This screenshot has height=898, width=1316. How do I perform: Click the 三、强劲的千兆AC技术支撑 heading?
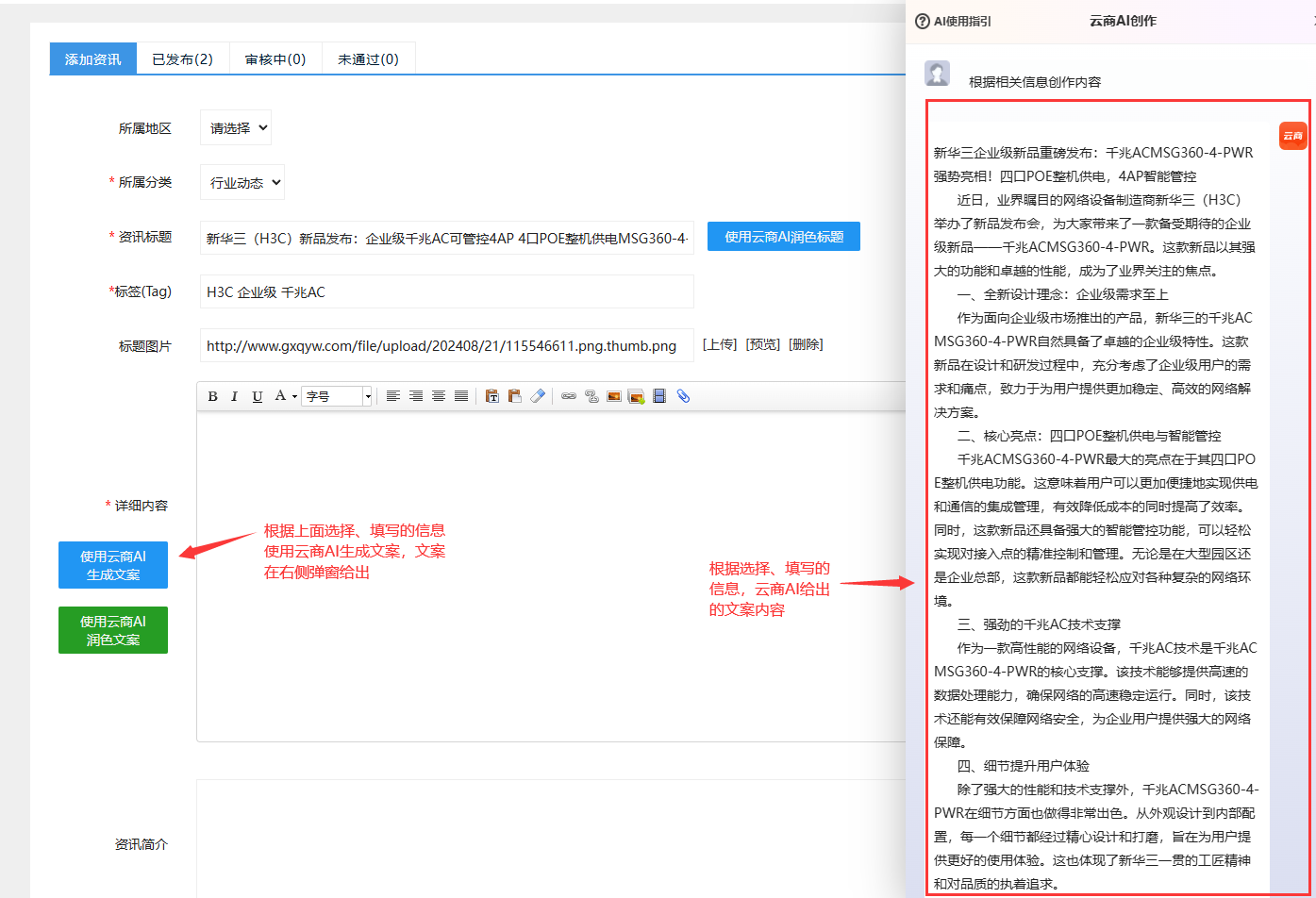(x=1039, y=624)
